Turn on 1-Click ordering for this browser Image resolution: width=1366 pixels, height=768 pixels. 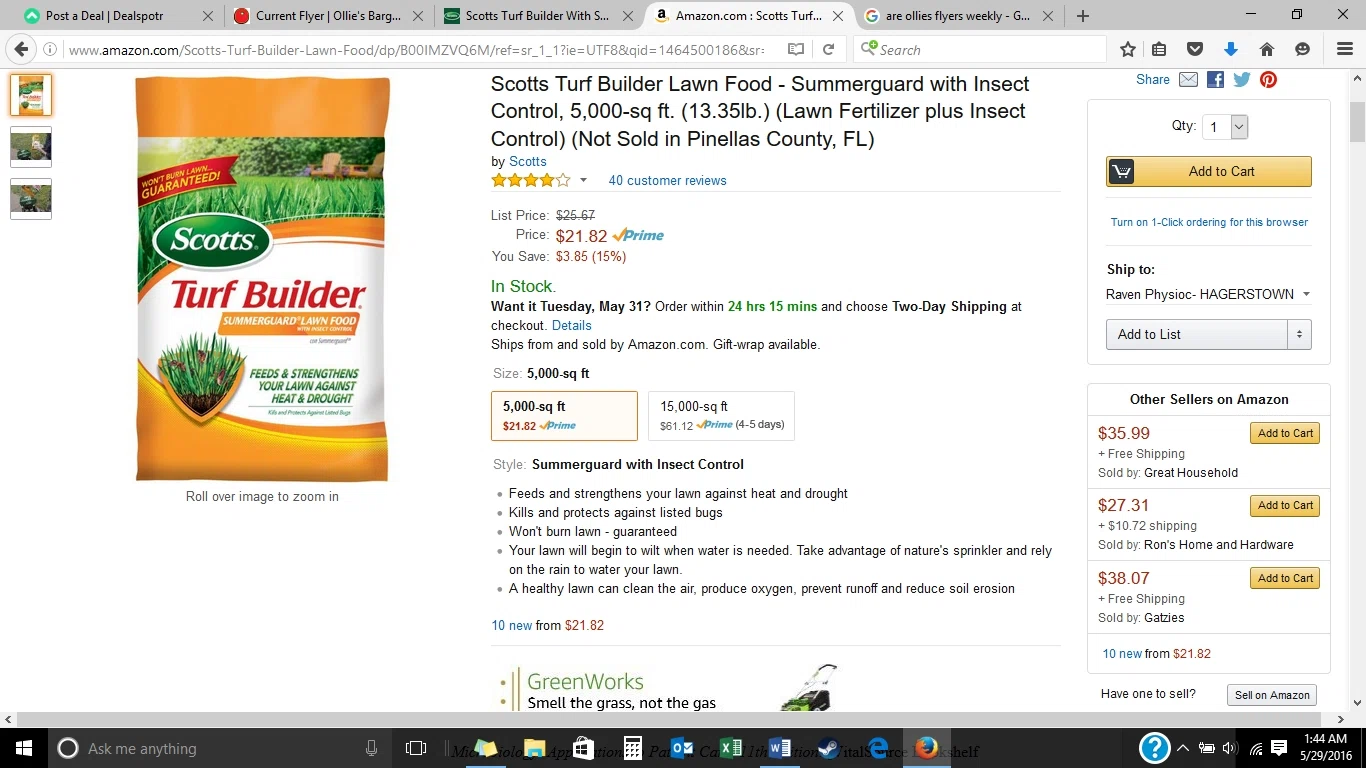coord(1209,222)
